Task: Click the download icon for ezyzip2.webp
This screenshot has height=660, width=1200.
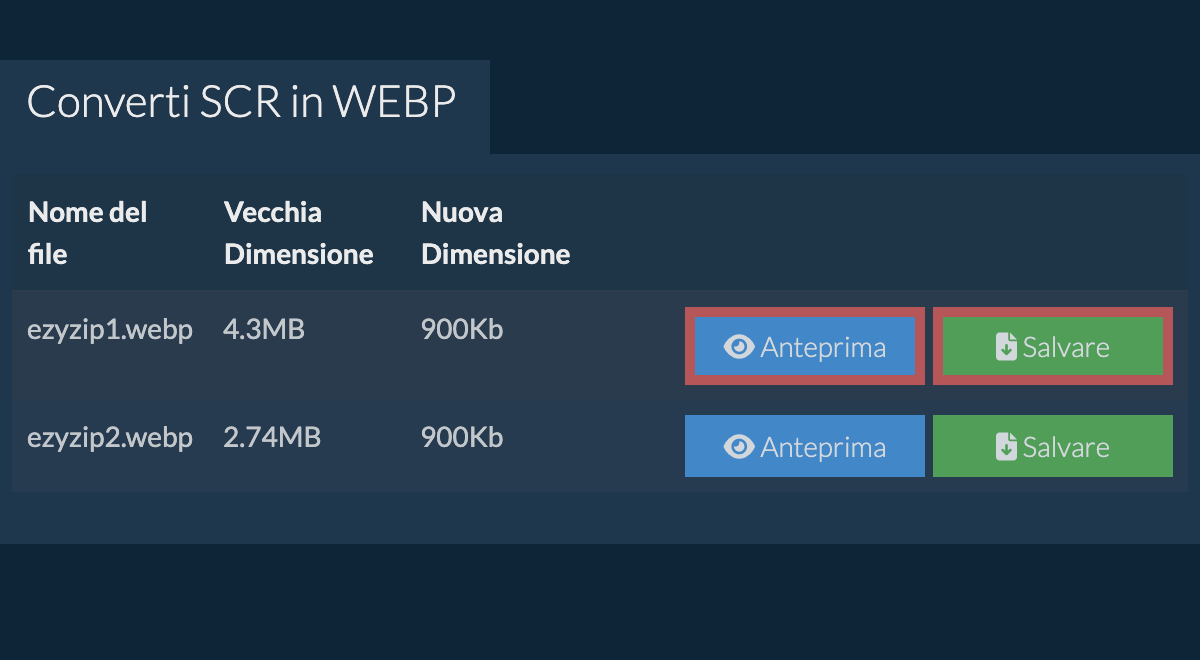Action: 1006,447
